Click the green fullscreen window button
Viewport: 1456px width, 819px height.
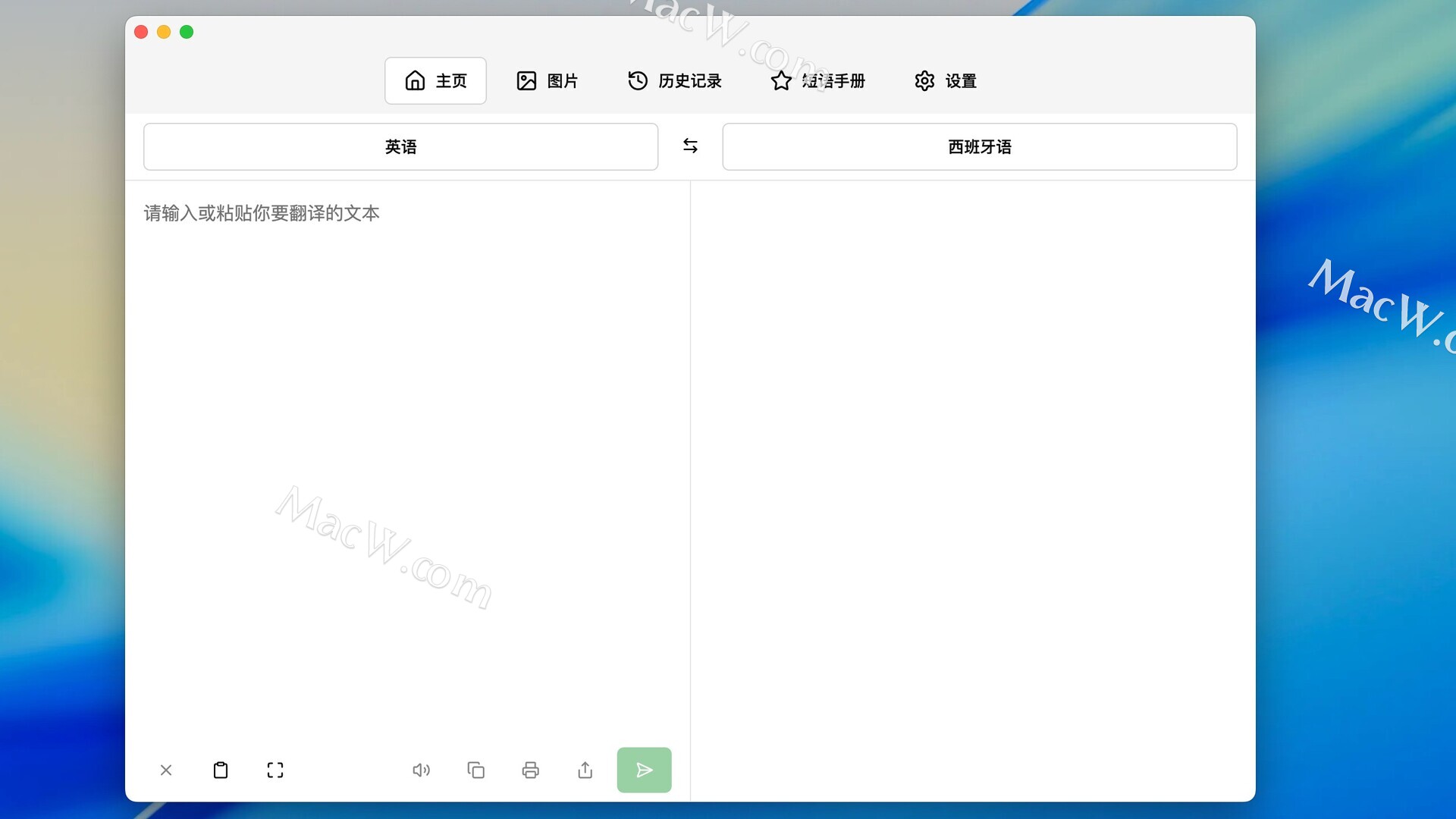tap(187, 32)
